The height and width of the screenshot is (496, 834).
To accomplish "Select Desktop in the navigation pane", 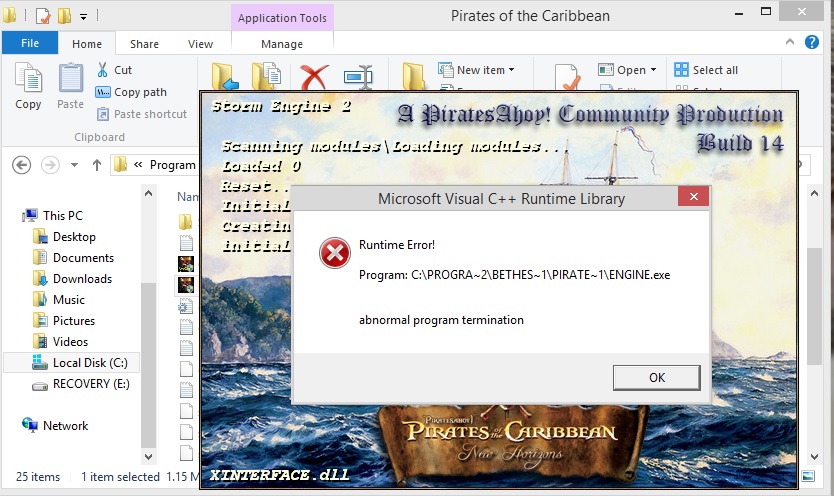I will [x=64, y=237].
